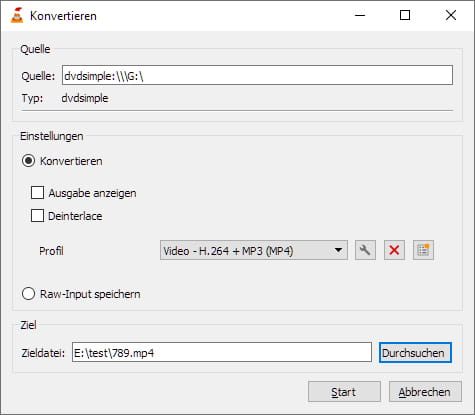This screenshot has width=475, height=415.
Task: Click the 'Profil' label
Action: coord(51,251)
